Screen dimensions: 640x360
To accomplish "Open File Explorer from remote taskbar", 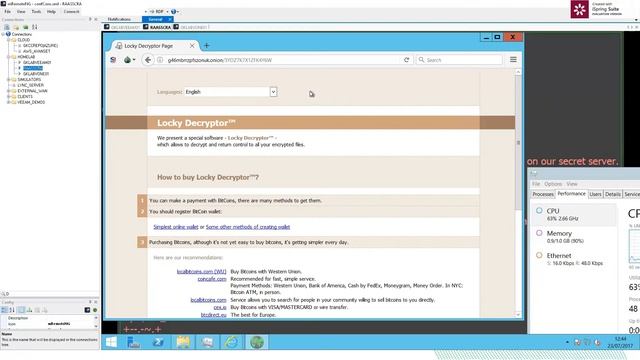I will 183,342.
